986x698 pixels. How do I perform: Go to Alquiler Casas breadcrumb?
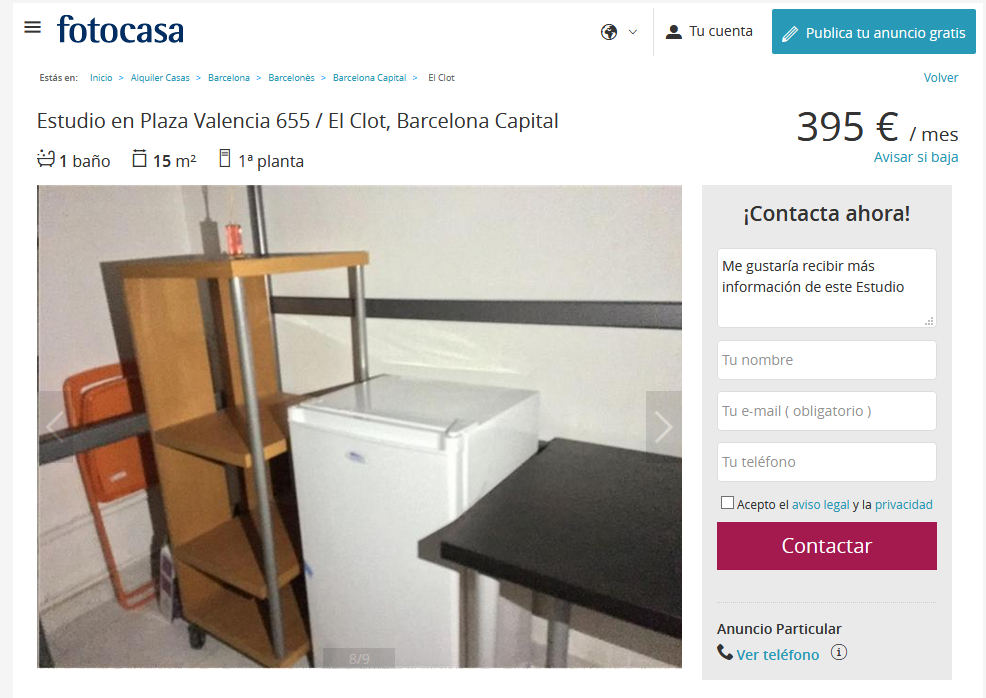160,78
